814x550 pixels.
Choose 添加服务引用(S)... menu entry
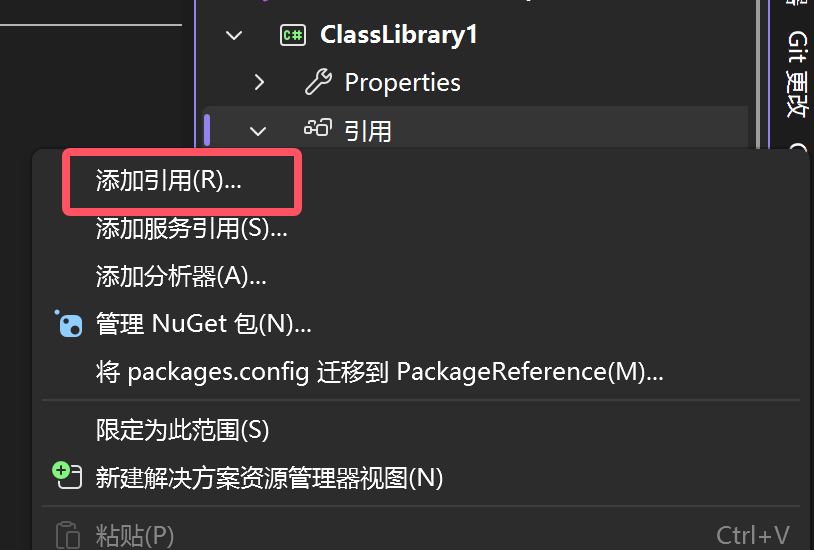(x=191, y=229)
